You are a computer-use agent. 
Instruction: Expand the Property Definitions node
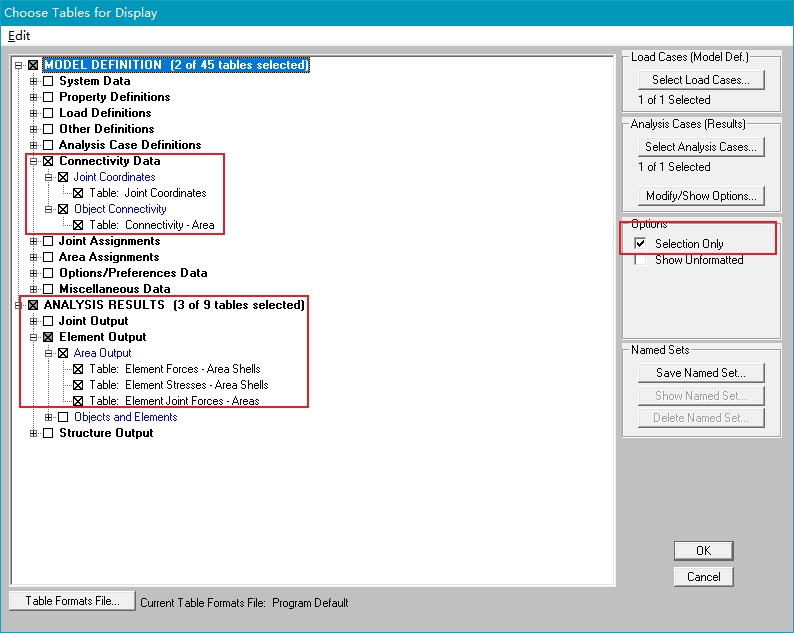pos(33,97)
